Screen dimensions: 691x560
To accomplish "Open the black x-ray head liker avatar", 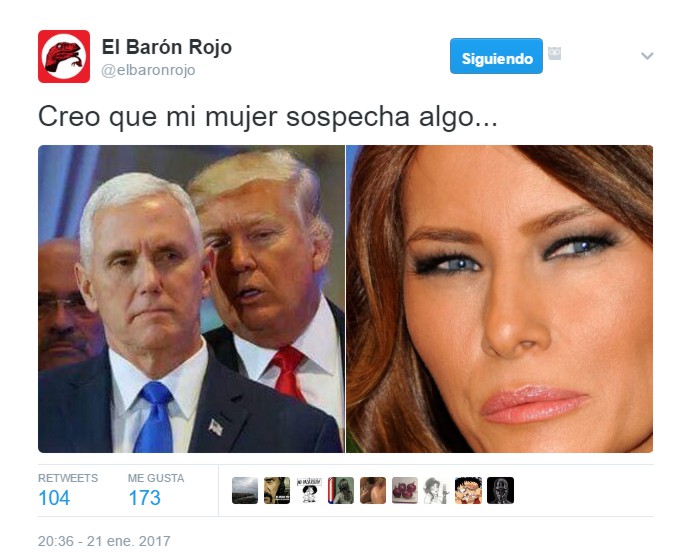I will point(501,490).
